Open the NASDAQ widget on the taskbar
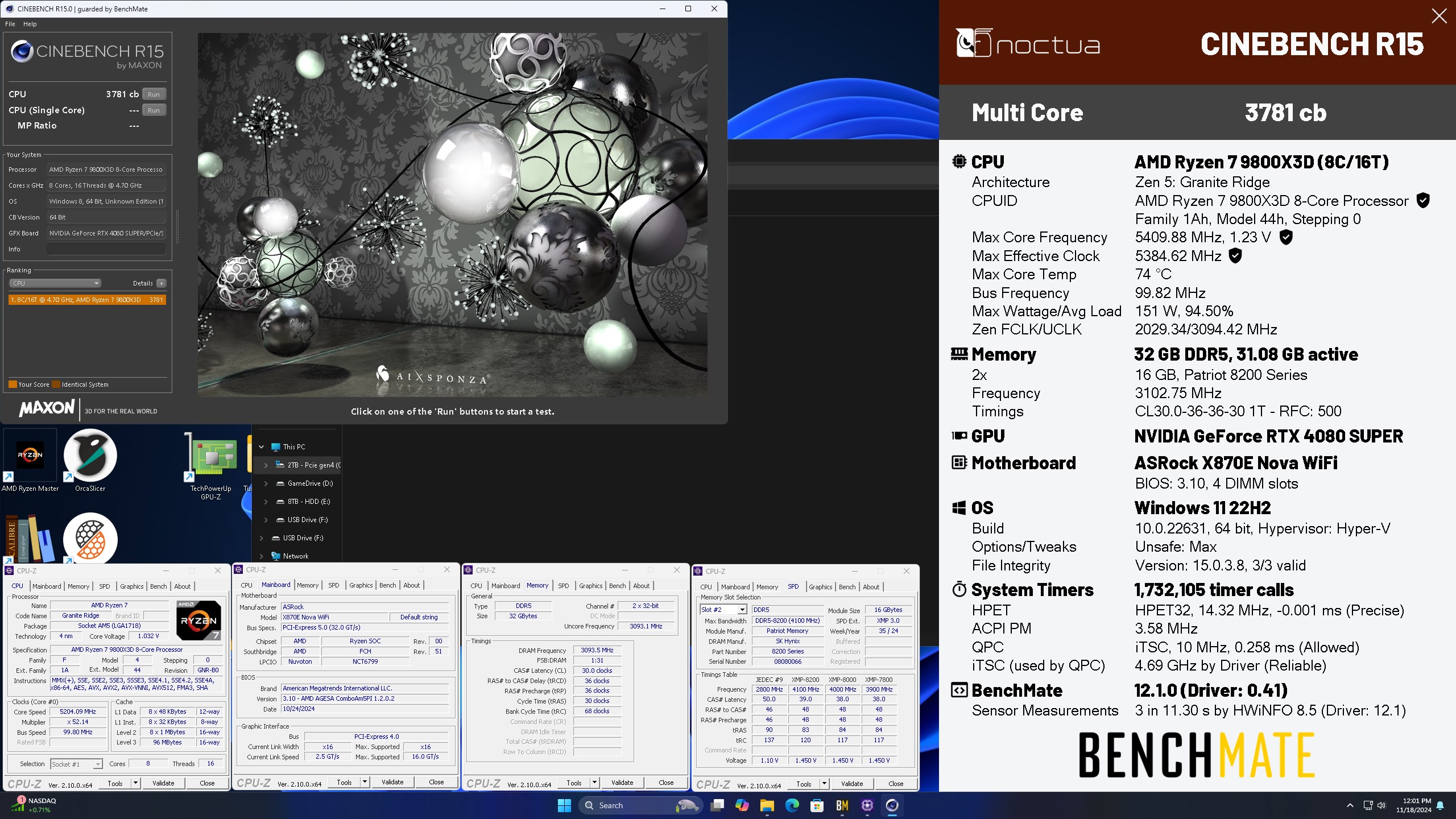Image resolution: width=1456 pixels, height=819 pixels. (35, 805)
